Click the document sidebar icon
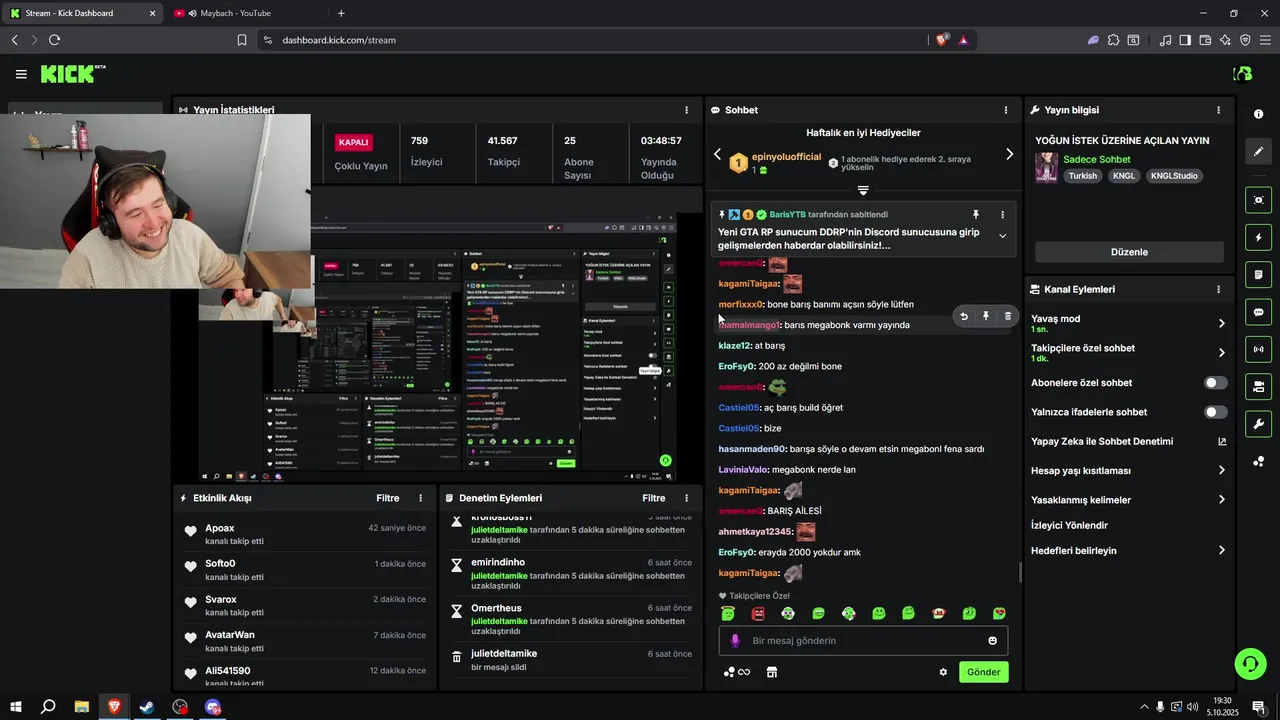The width and height of the screenshot is (1280, 720). point(1259,275)
